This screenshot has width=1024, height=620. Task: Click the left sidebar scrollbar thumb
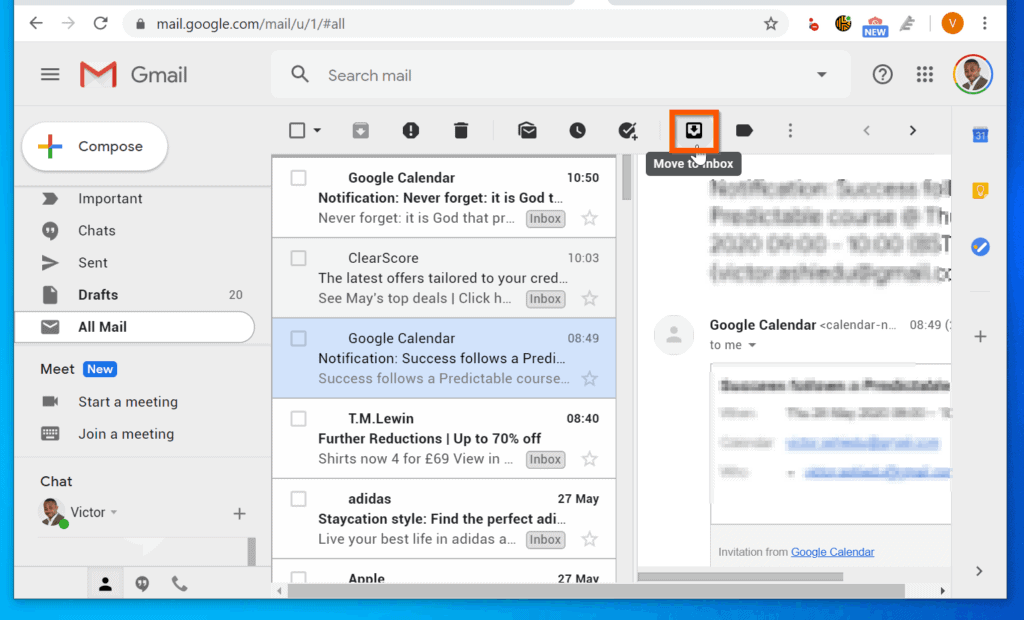(251, 551)
